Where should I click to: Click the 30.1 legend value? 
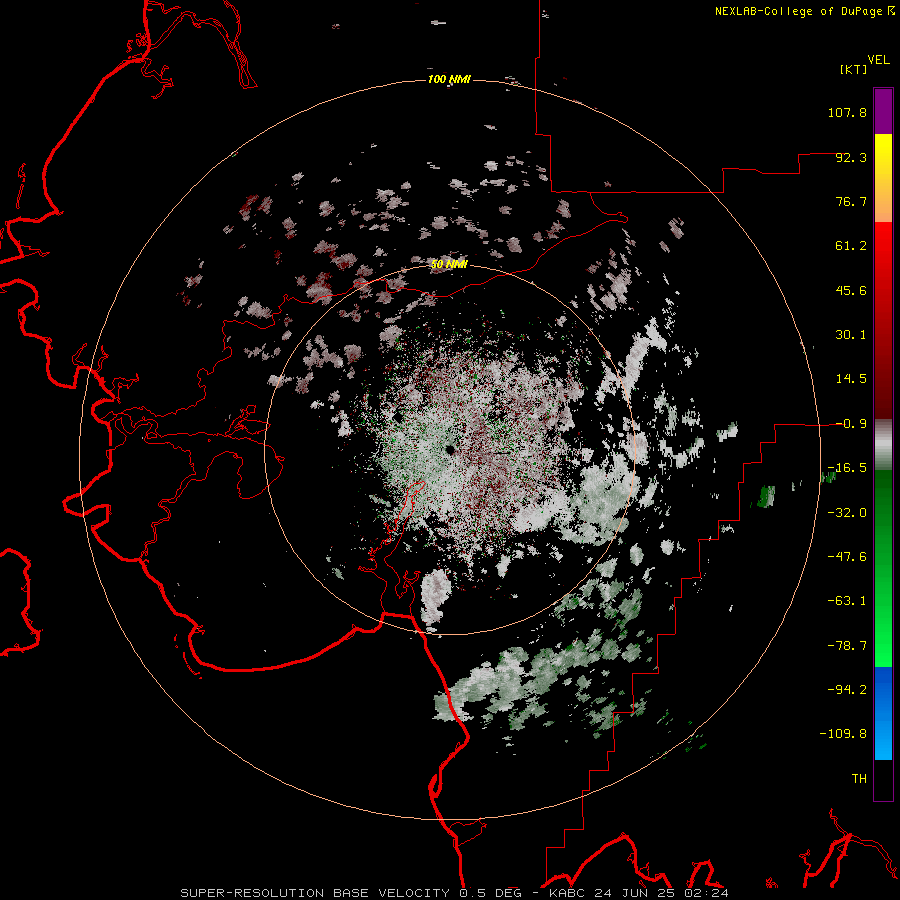[851, 335]
